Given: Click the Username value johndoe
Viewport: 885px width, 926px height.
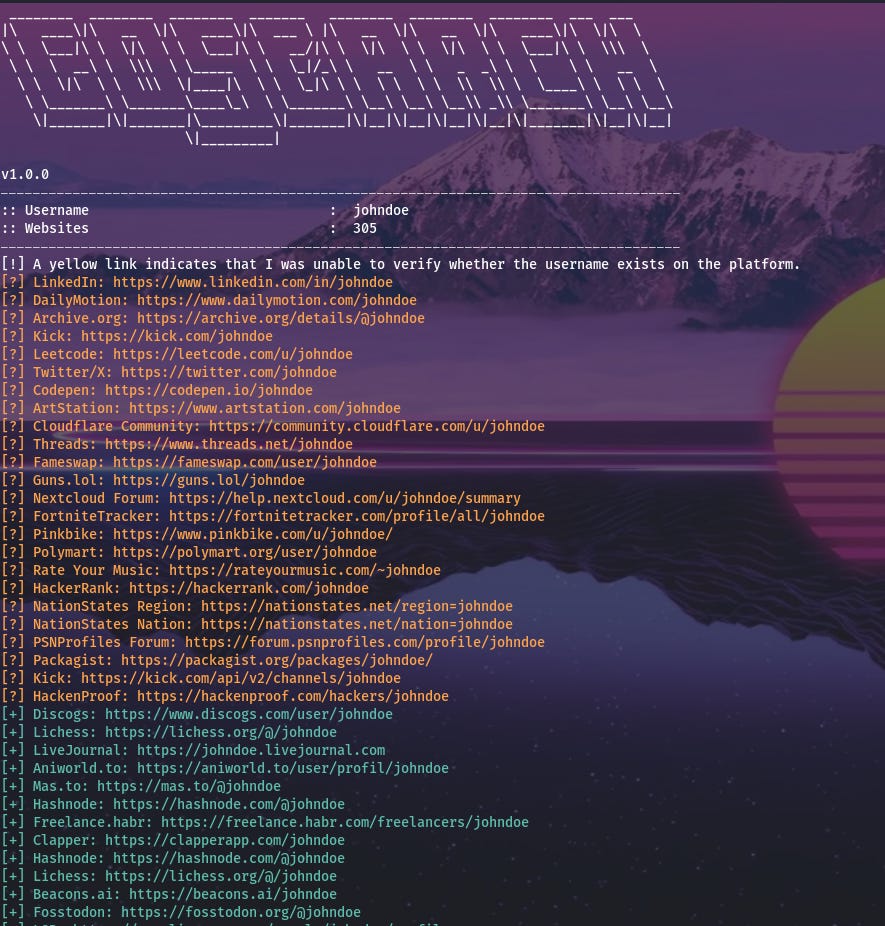Looking at the screenshot, I should (381, 210).
